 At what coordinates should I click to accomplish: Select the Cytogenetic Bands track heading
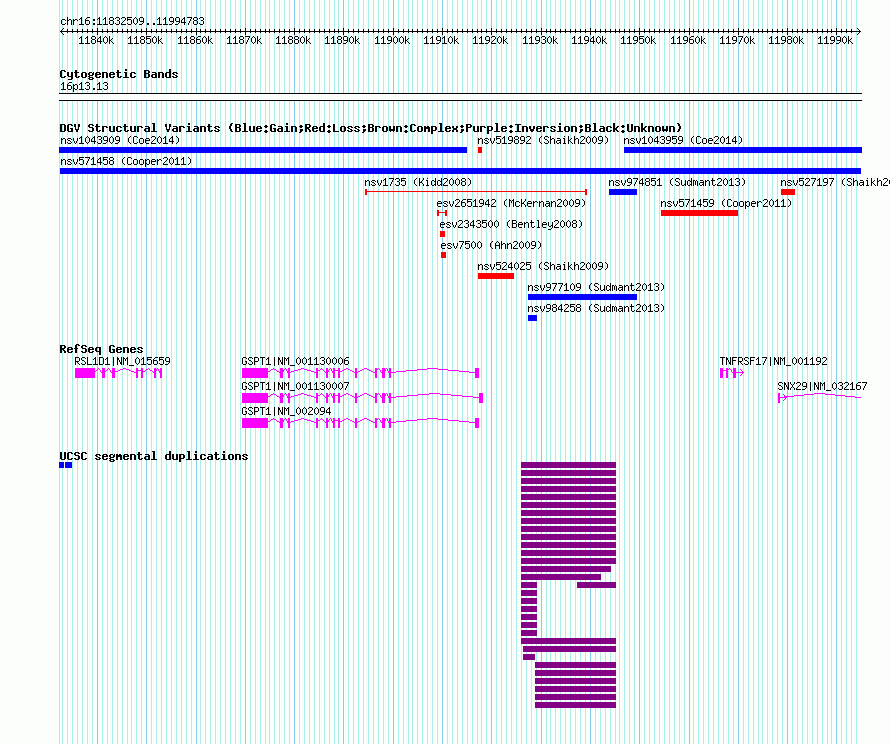coord(119,74)
